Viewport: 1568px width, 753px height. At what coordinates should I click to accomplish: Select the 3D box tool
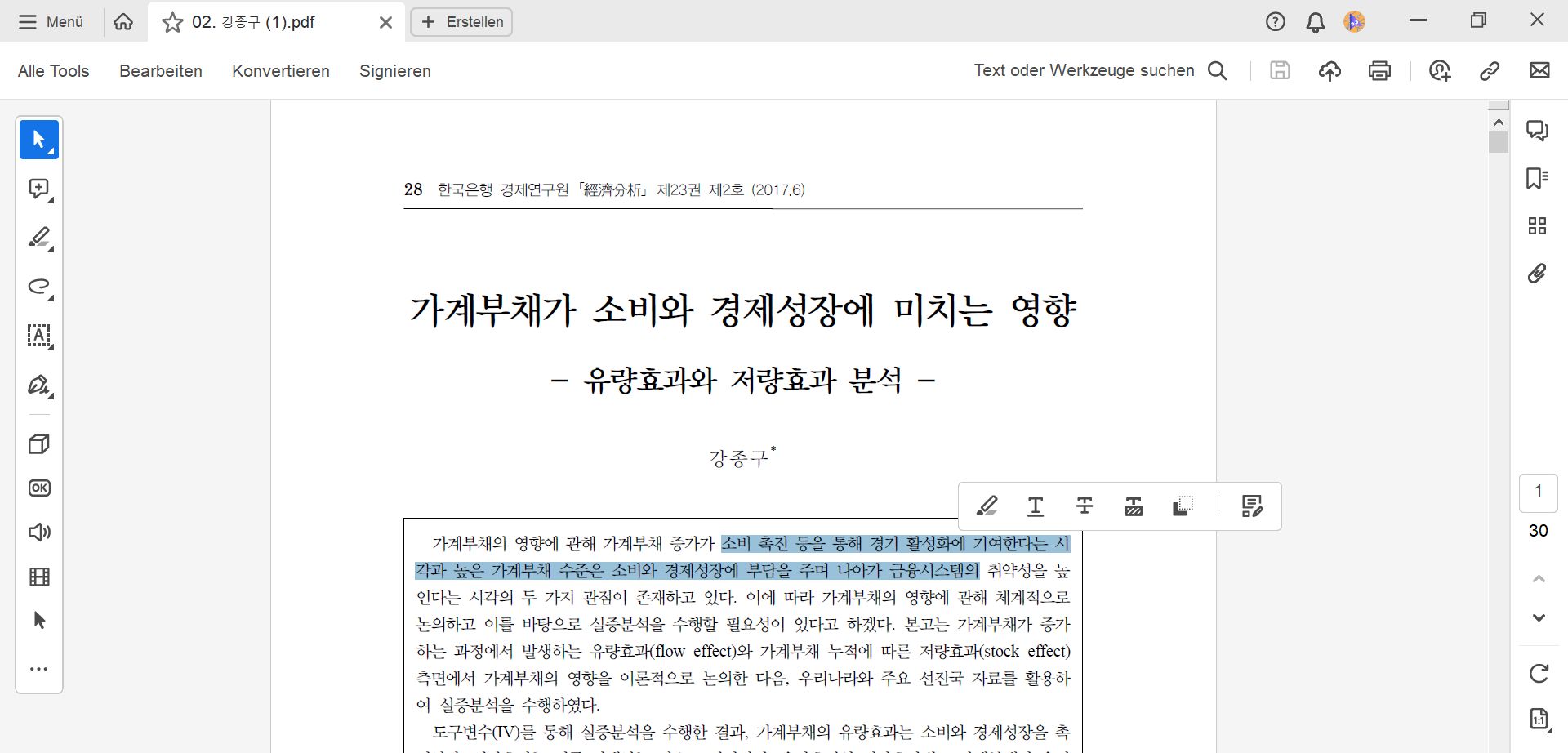point(39,443)
